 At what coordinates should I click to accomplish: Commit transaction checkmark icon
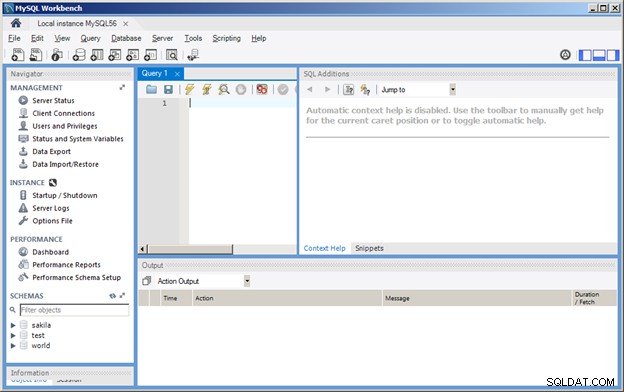pos(283,90)
